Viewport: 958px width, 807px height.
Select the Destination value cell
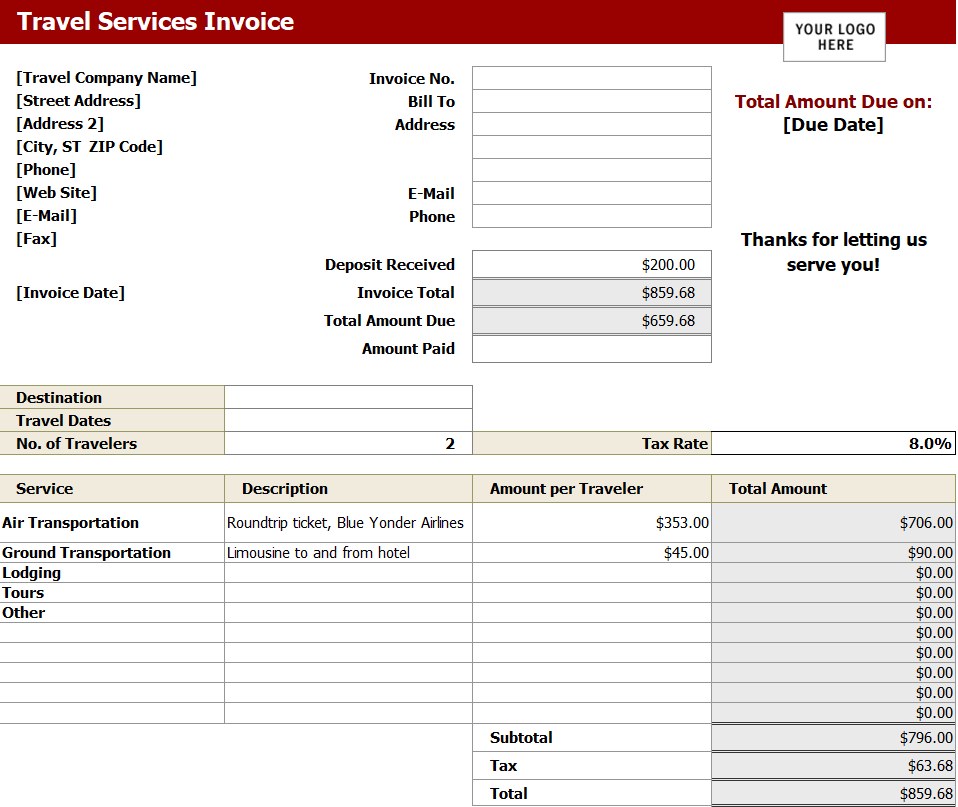(x=348, y=397)
